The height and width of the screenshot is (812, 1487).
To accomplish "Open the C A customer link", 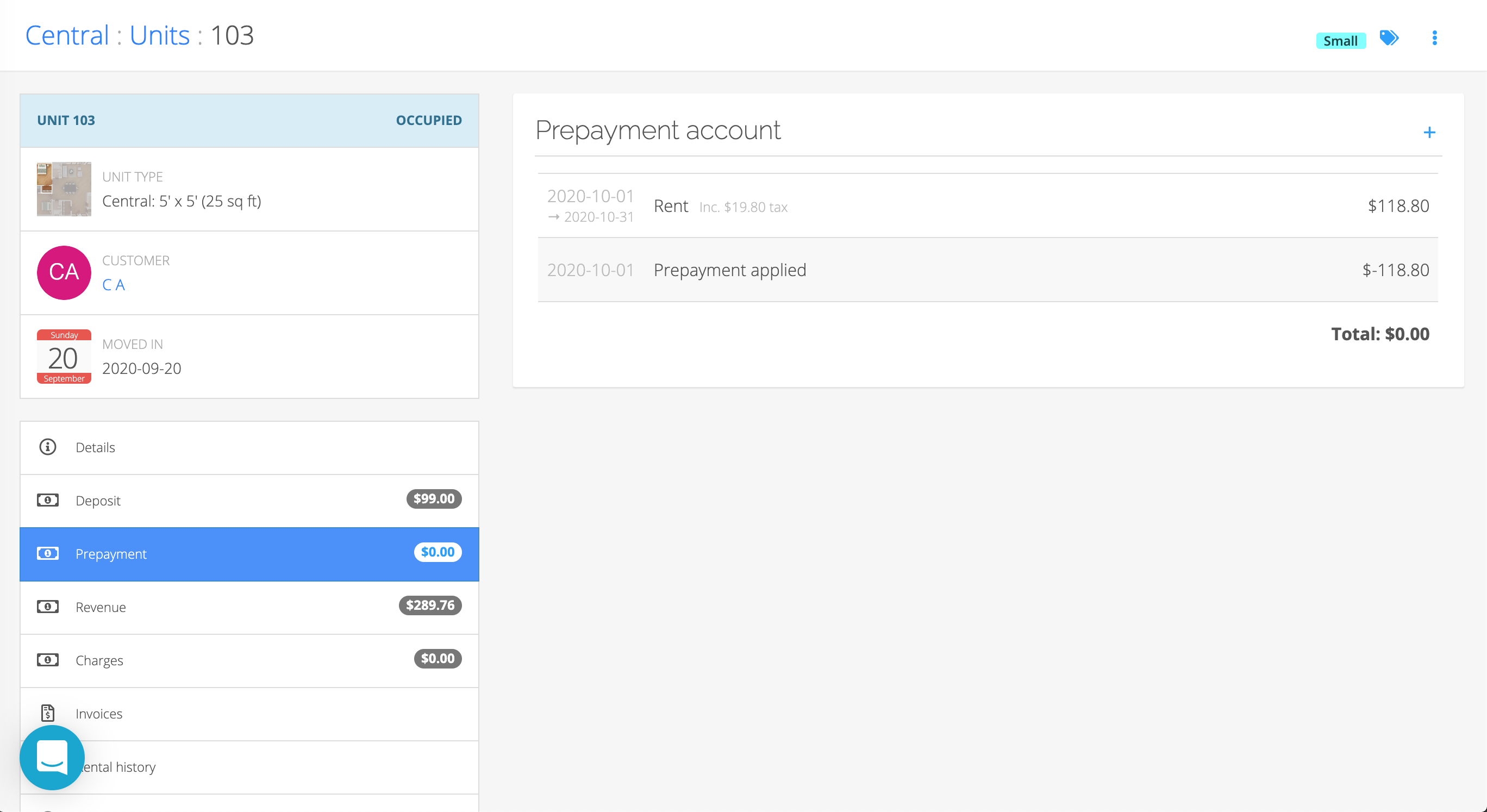I will coord(113,285).
